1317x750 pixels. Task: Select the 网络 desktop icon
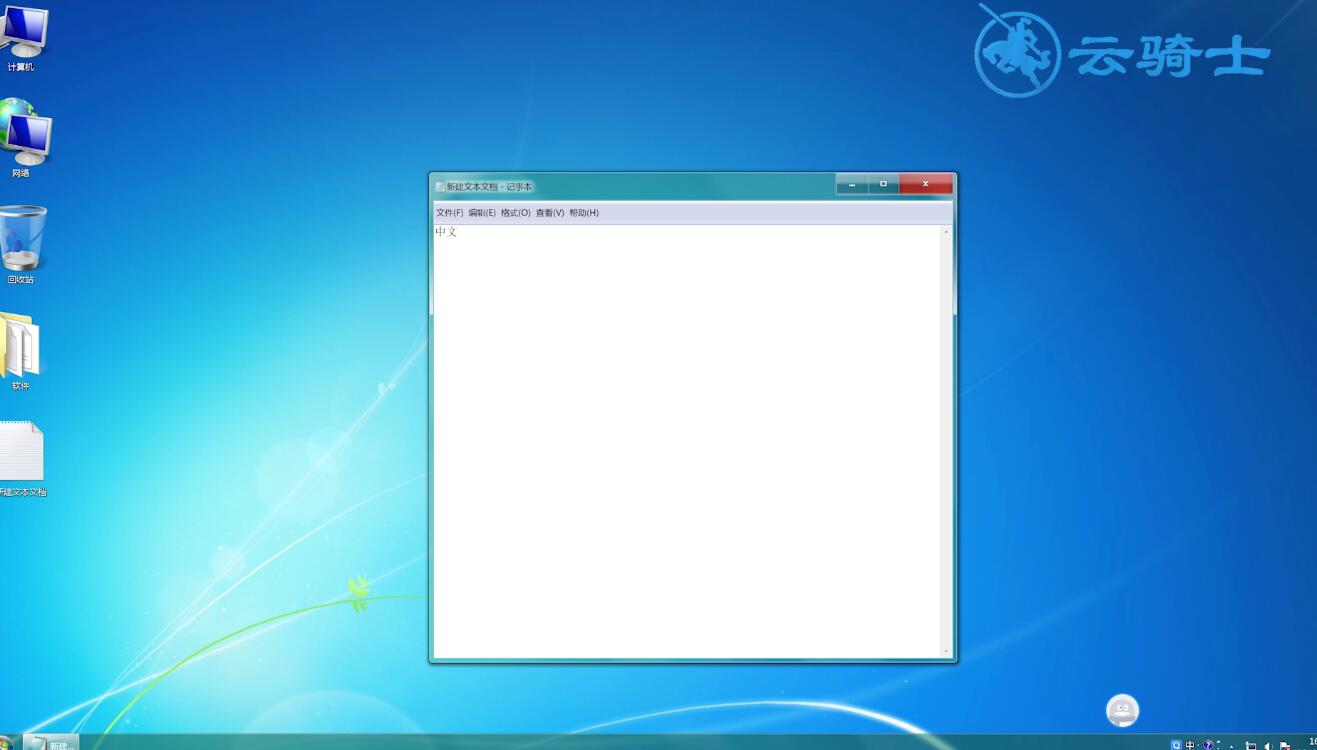point(23,138)
